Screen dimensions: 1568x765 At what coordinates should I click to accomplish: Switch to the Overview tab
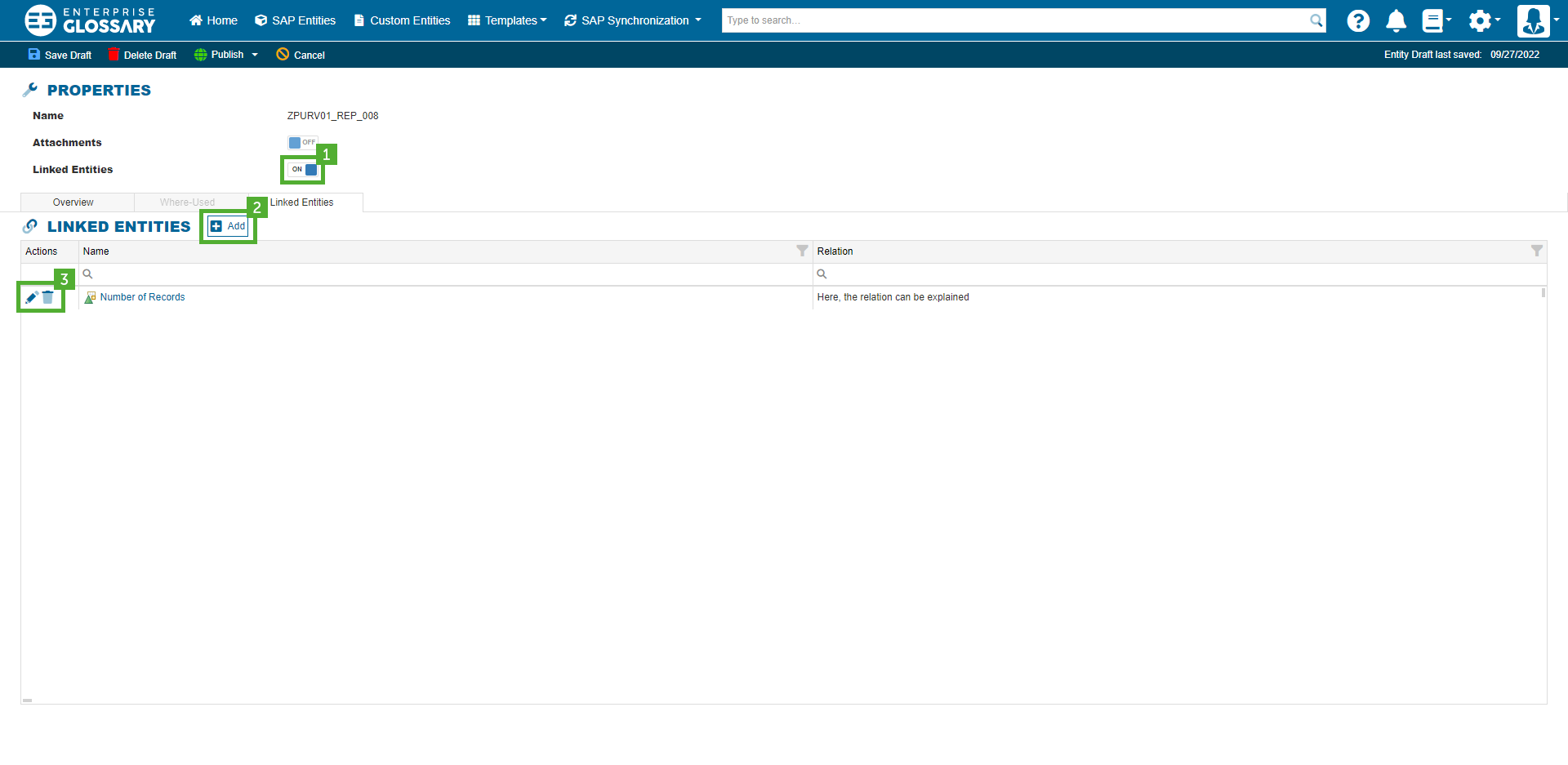(x=73, y=202)
